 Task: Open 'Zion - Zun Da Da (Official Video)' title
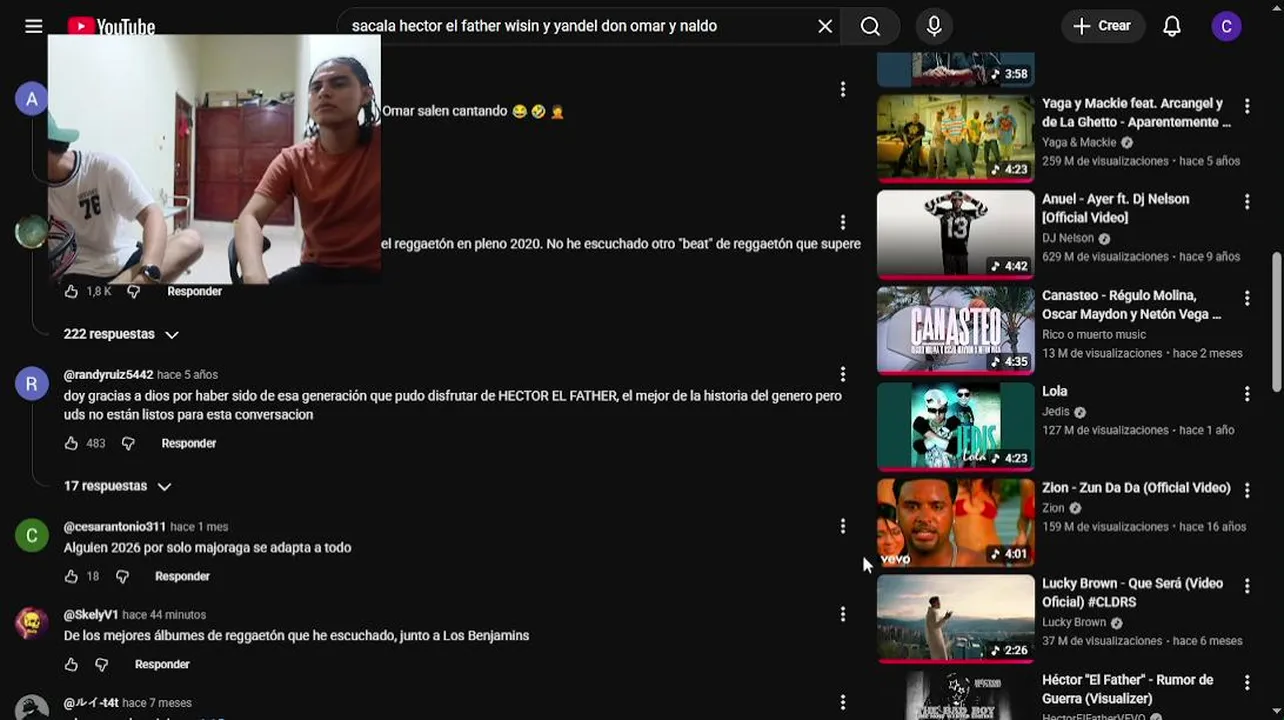tap(1136, 488)
